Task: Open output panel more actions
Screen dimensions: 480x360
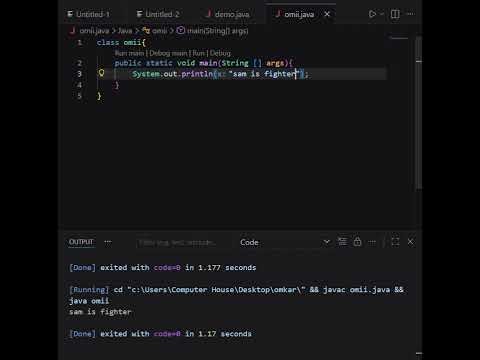Action: (x=372, y=242)
